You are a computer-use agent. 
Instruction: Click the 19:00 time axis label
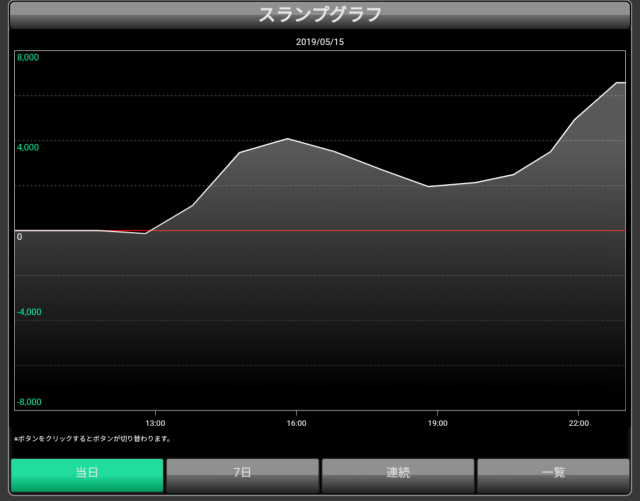[x=436, y=423]
